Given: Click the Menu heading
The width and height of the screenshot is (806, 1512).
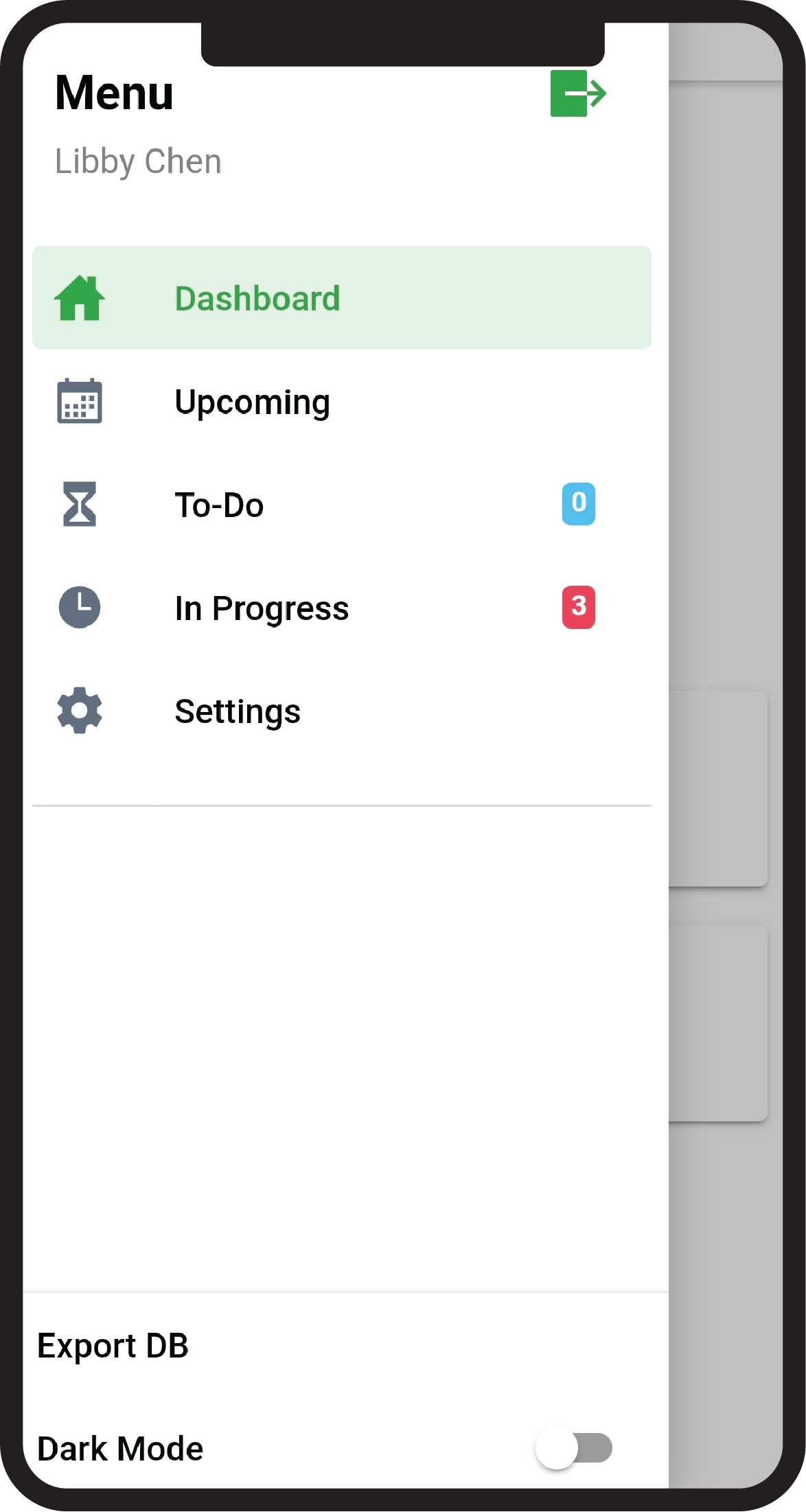Looking at the screenshot, I should [114, 93].
